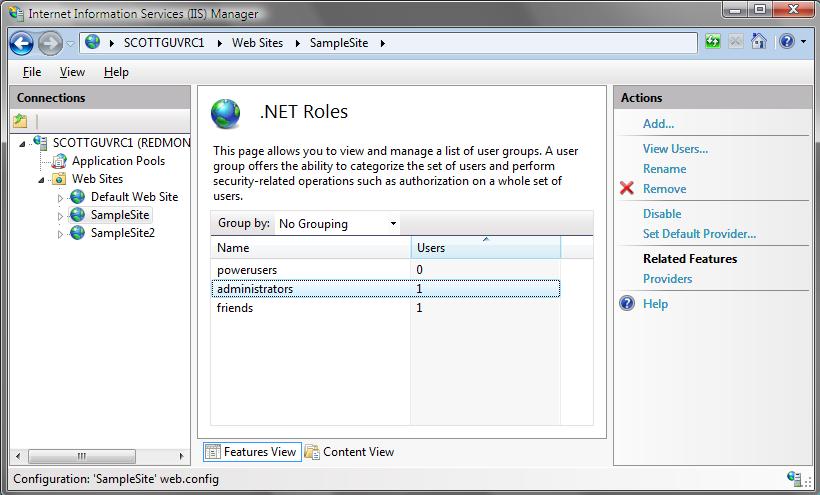Open Help via toolbar question mark icon
820x495 pixels.
787,41
